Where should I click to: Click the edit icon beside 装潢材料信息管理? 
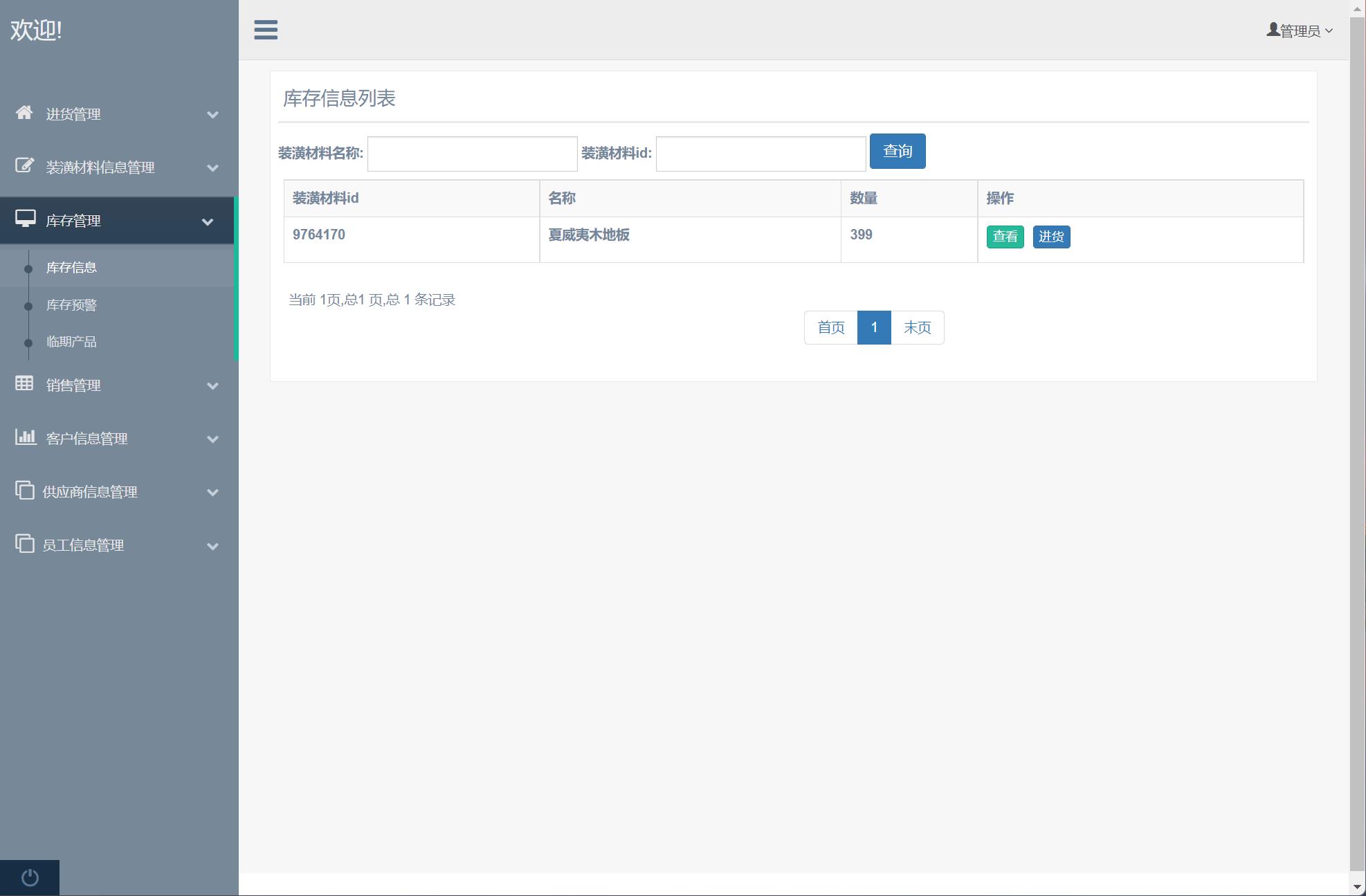point(24,166)
